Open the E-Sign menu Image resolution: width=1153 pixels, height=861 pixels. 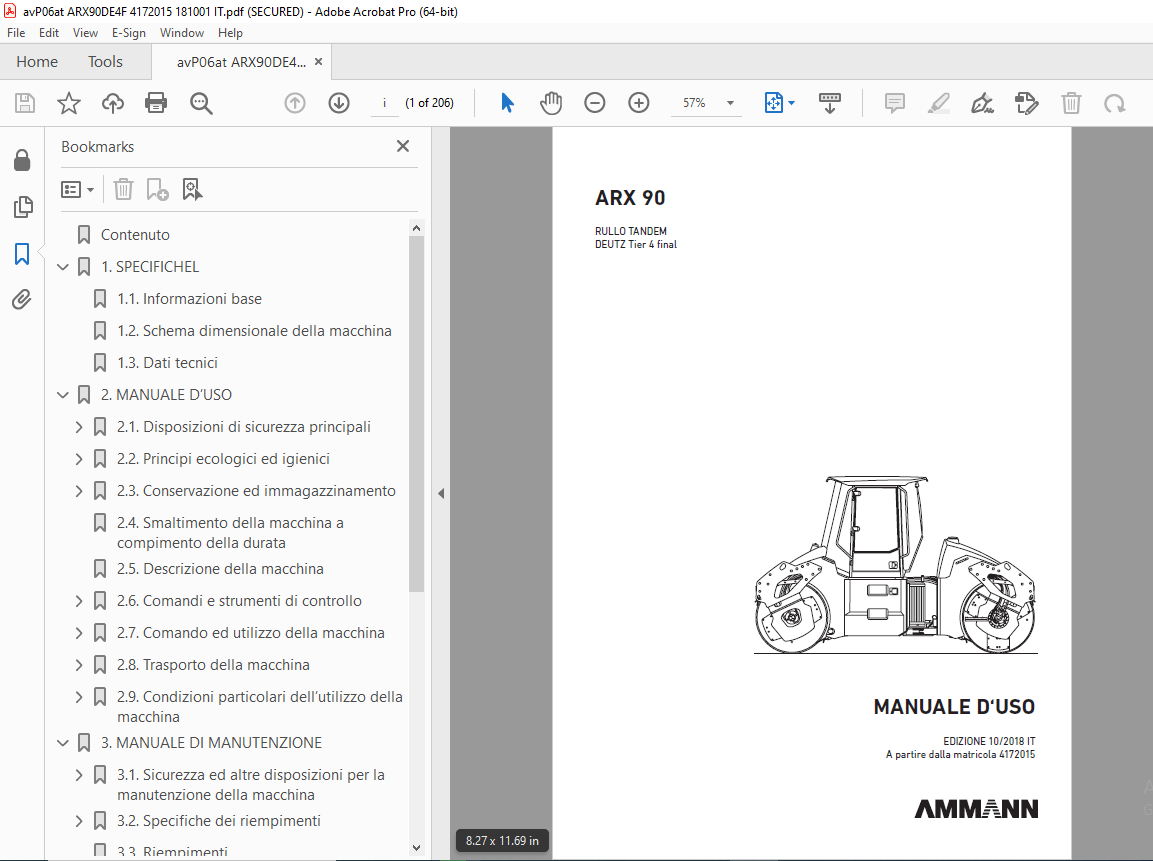coord(129,33)
